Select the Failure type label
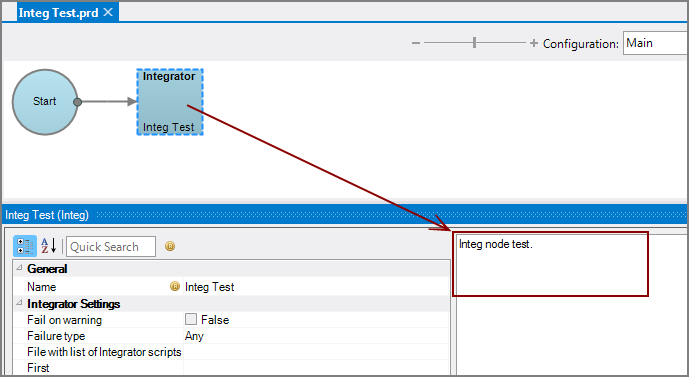The image size is (689, 377). tap(56, 336)
